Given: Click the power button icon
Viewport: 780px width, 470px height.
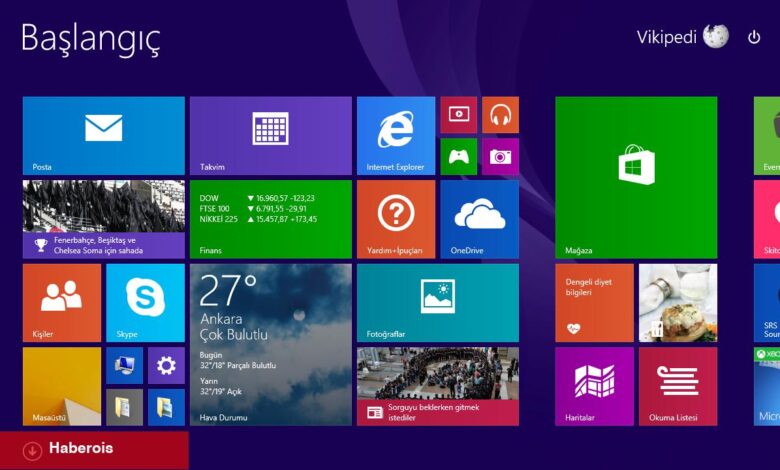Looking at the screenshot, I should (x=754, y=37).
